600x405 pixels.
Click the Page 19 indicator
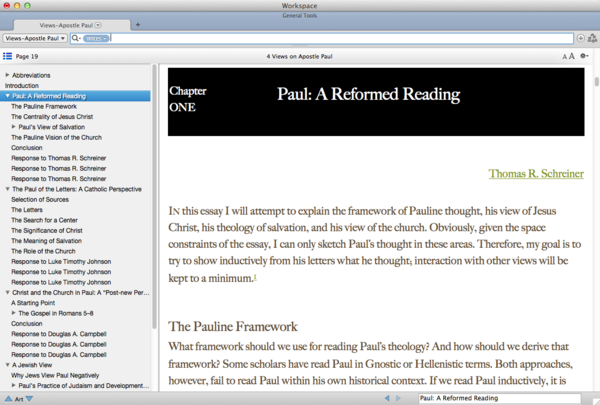(27, 56)
